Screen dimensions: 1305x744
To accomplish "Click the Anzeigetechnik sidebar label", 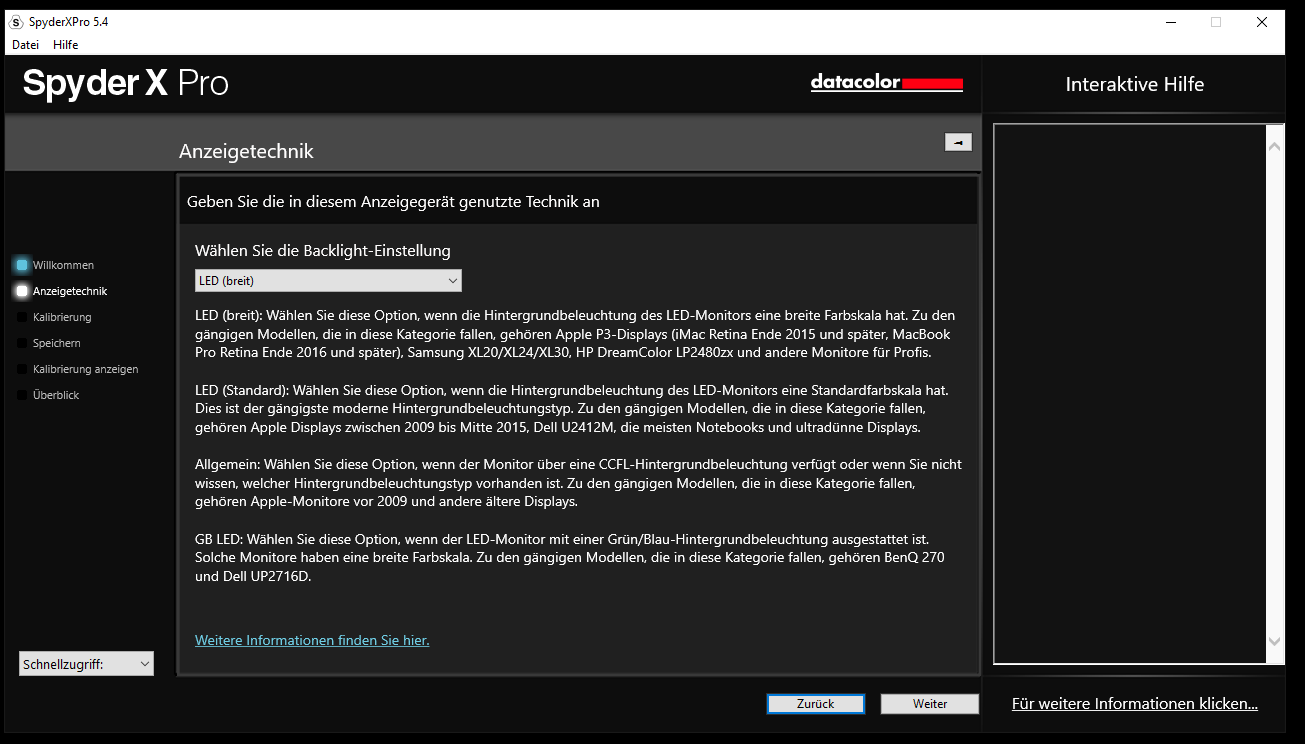I will 70,291.
